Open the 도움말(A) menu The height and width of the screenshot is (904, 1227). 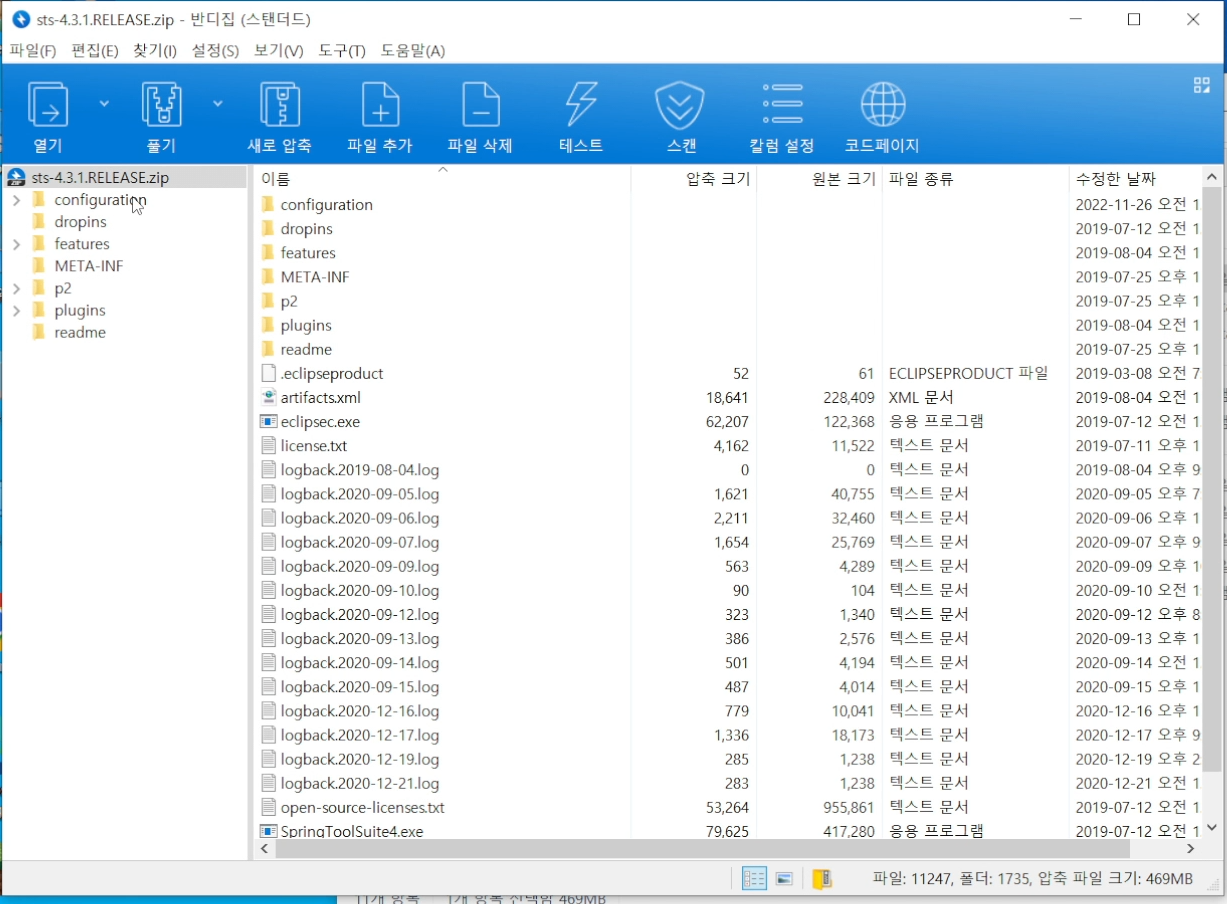[413, 50]
